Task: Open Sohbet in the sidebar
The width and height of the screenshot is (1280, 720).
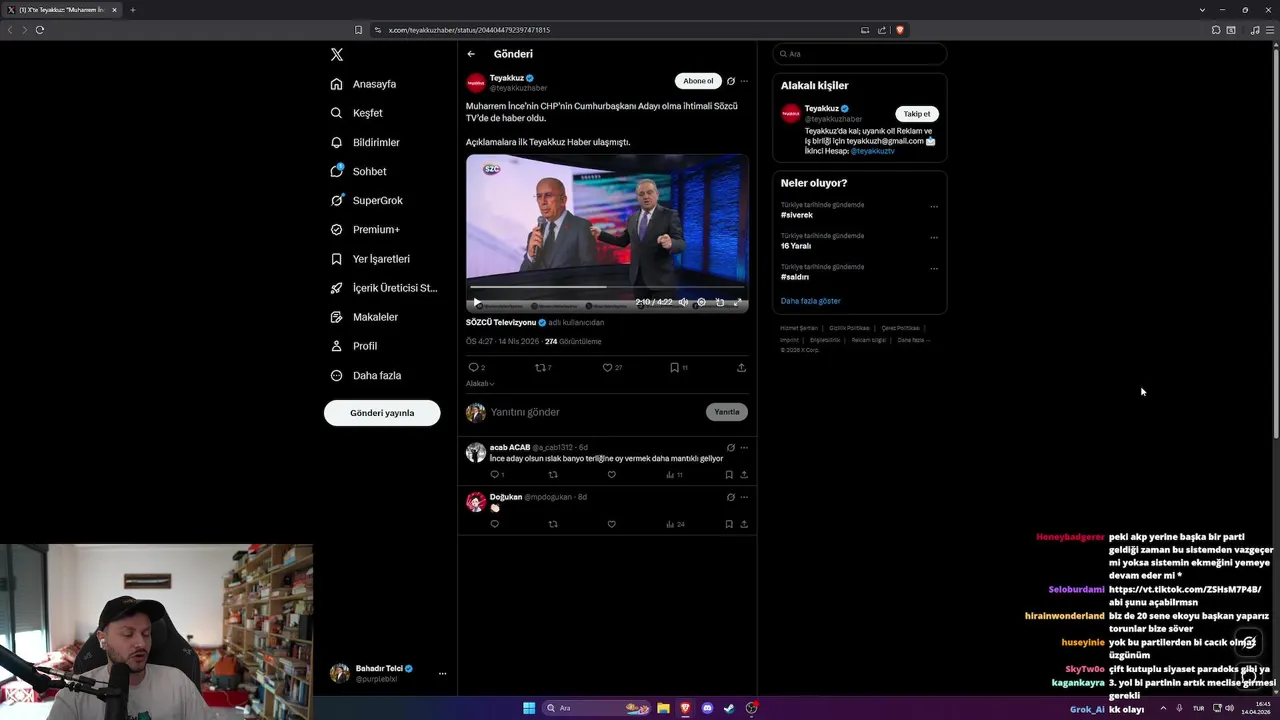Action: (358, 171)
